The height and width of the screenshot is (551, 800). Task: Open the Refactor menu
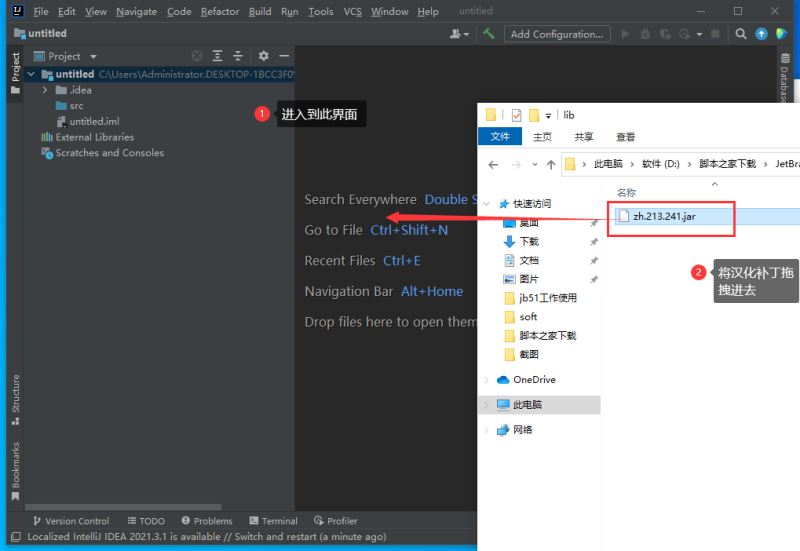(x=220, y=11)
